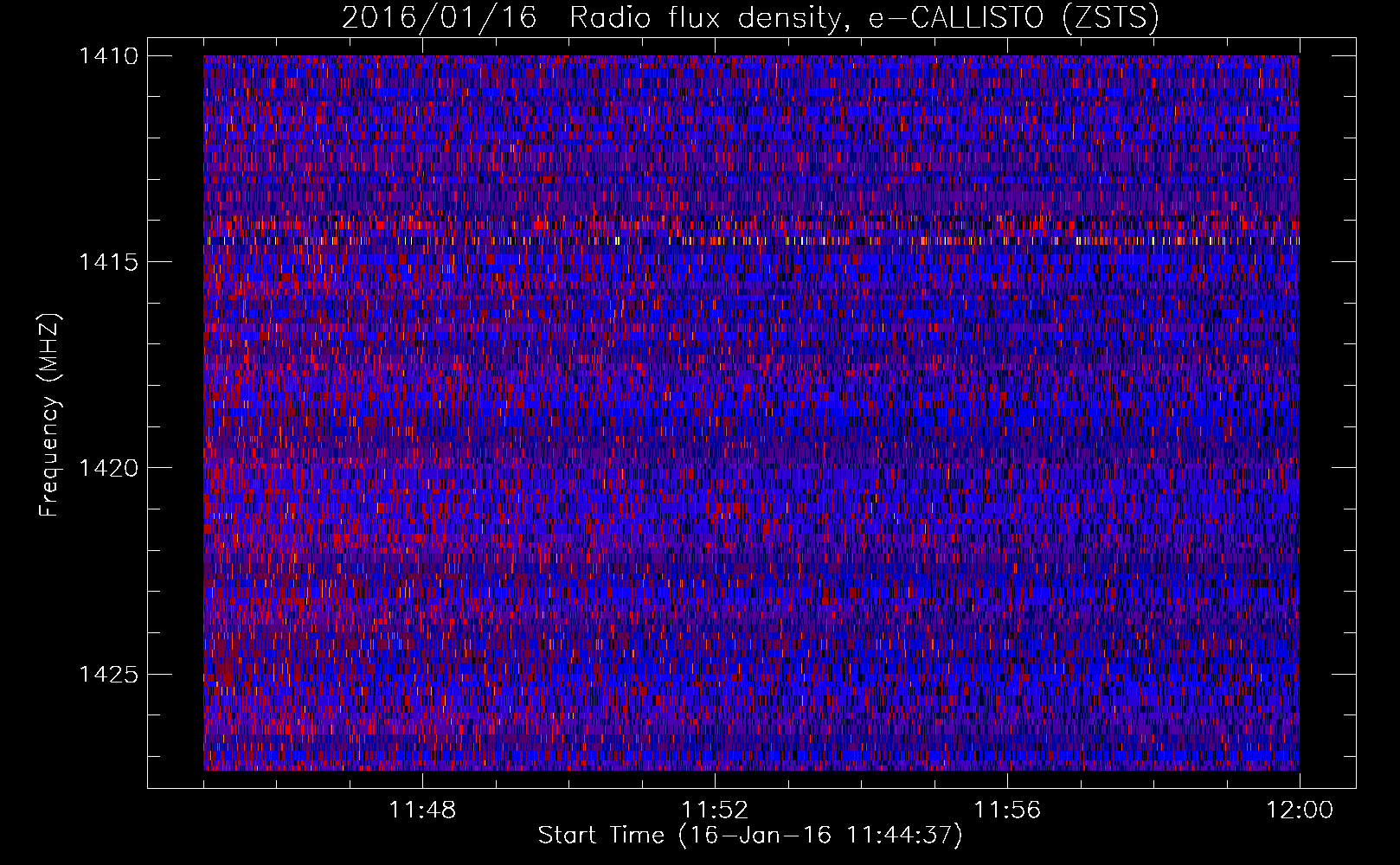The height and width of the screenshot is (865, 1400).
Task: Click the 1420 frequency tick label
Action: (x=108, y=468)
